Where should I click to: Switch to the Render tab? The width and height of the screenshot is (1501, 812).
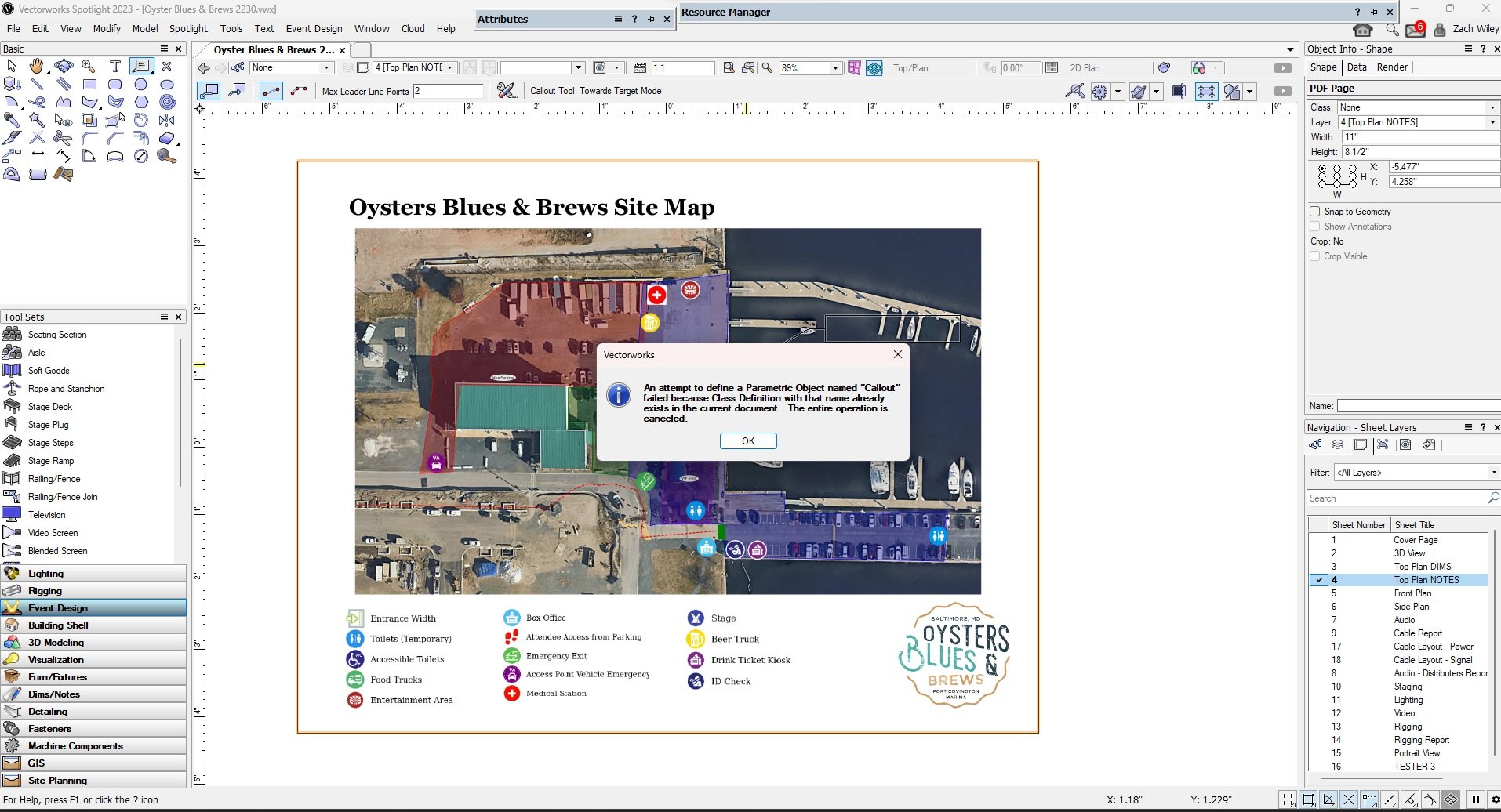click(1392, 67)
